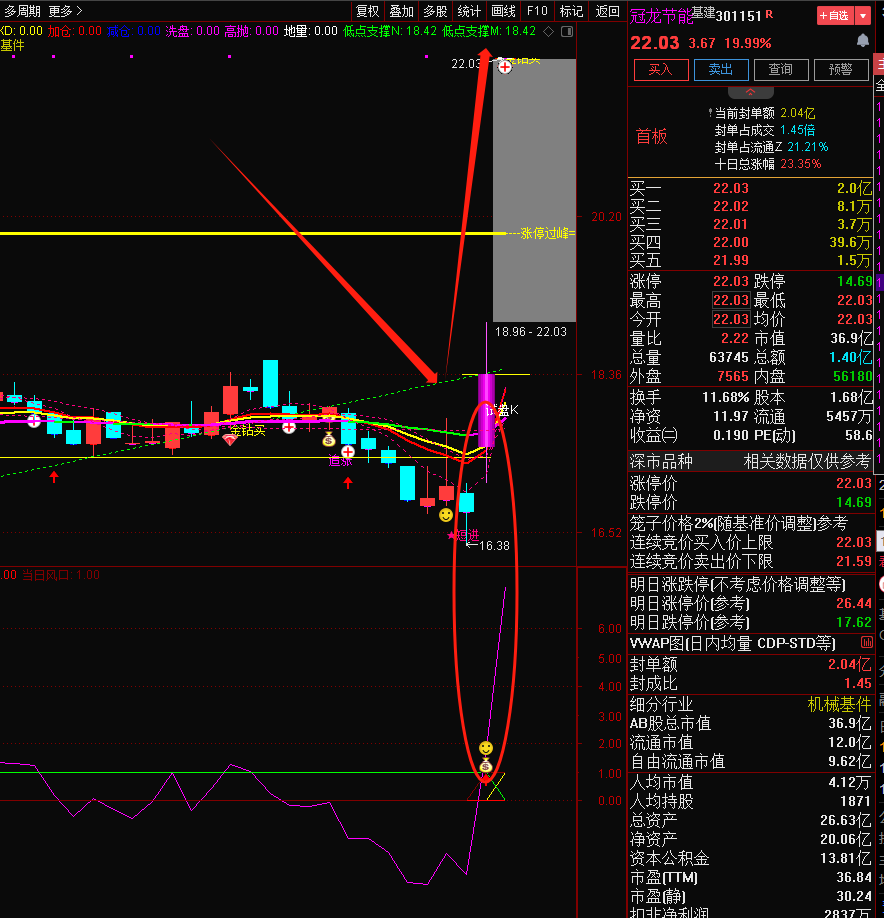Click the 预警 alert button
This screenshot has height=918, width=884.
point(841,70)
